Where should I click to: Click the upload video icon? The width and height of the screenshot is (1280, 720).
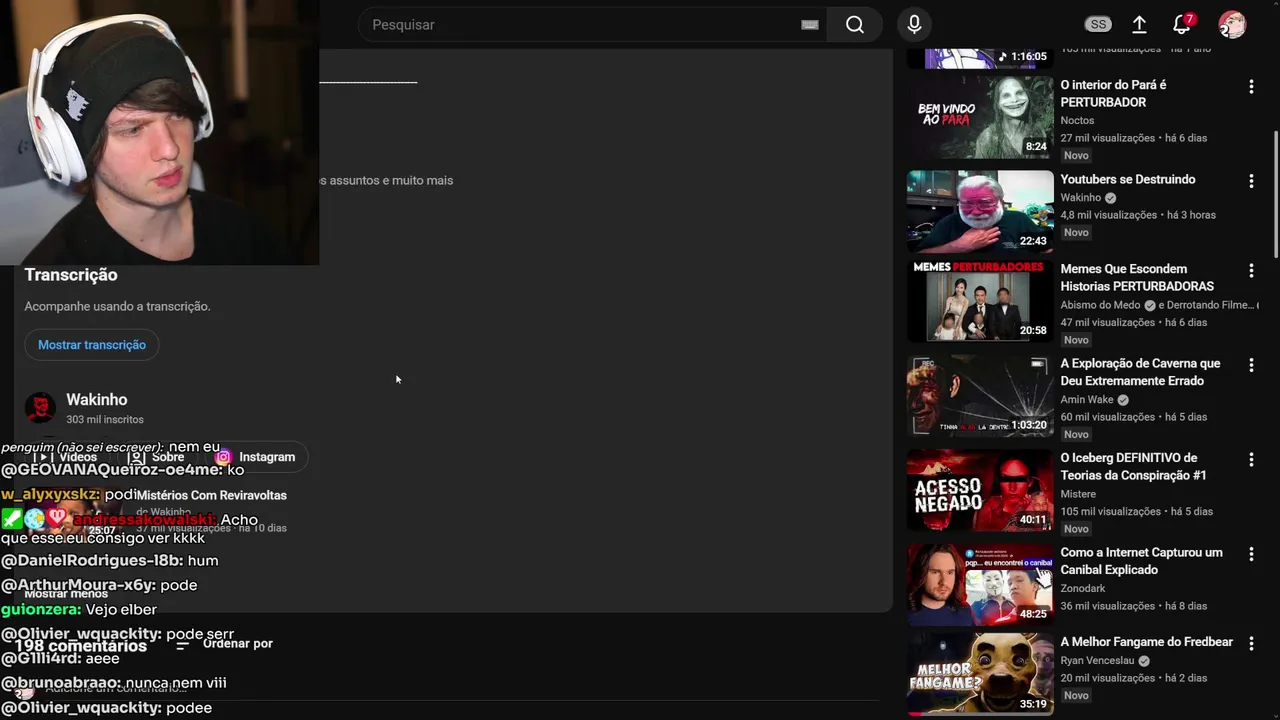pos(1139,25)
